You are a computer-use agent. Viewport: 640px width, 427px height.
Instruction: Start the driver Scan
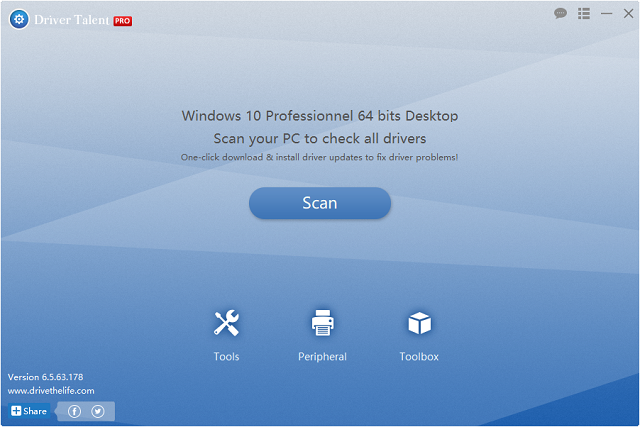point(320,203)
